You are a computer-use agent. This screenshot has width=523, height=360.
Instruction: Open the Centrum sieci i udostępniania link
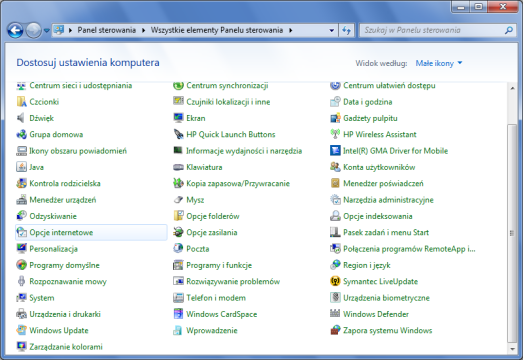(81, 86)
